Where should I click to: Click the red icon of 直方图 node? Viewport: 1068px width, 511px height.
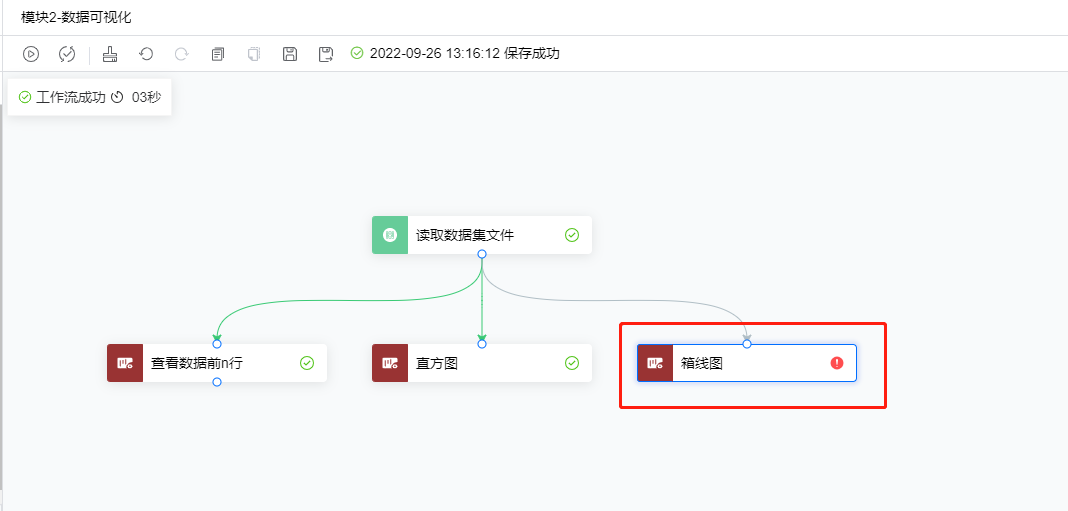[x=390, y=363]
